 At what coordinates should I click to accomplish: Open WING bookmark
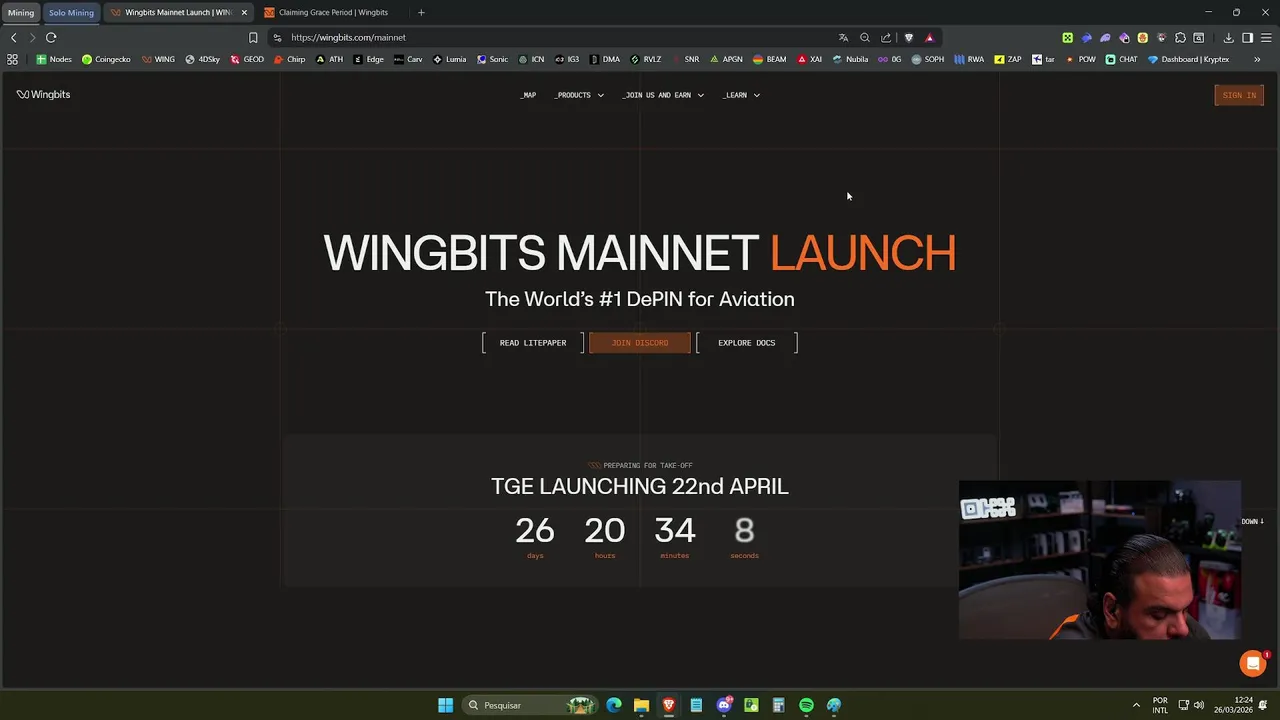(x=159, y=59)
